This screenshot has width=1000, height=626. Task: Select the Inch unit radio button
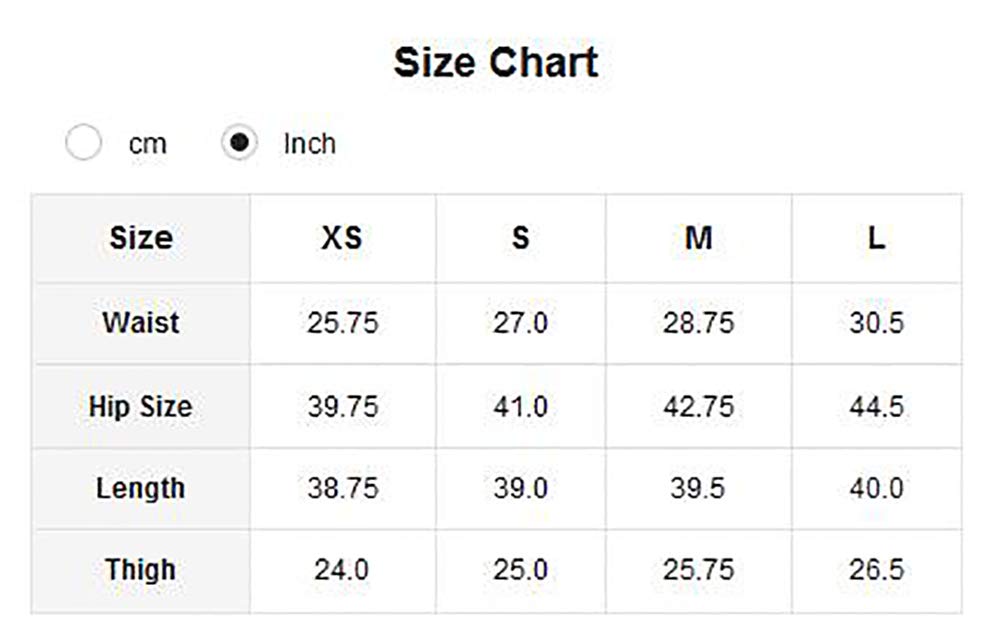click(x=239, y=143)
